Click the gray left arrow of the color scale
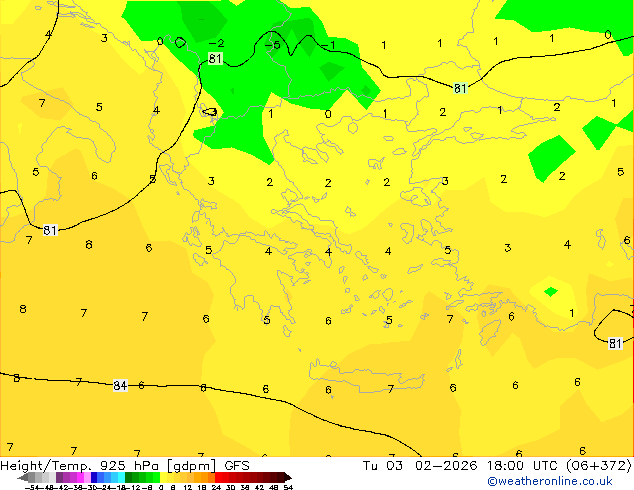634x490 pixels. [23, 478]
